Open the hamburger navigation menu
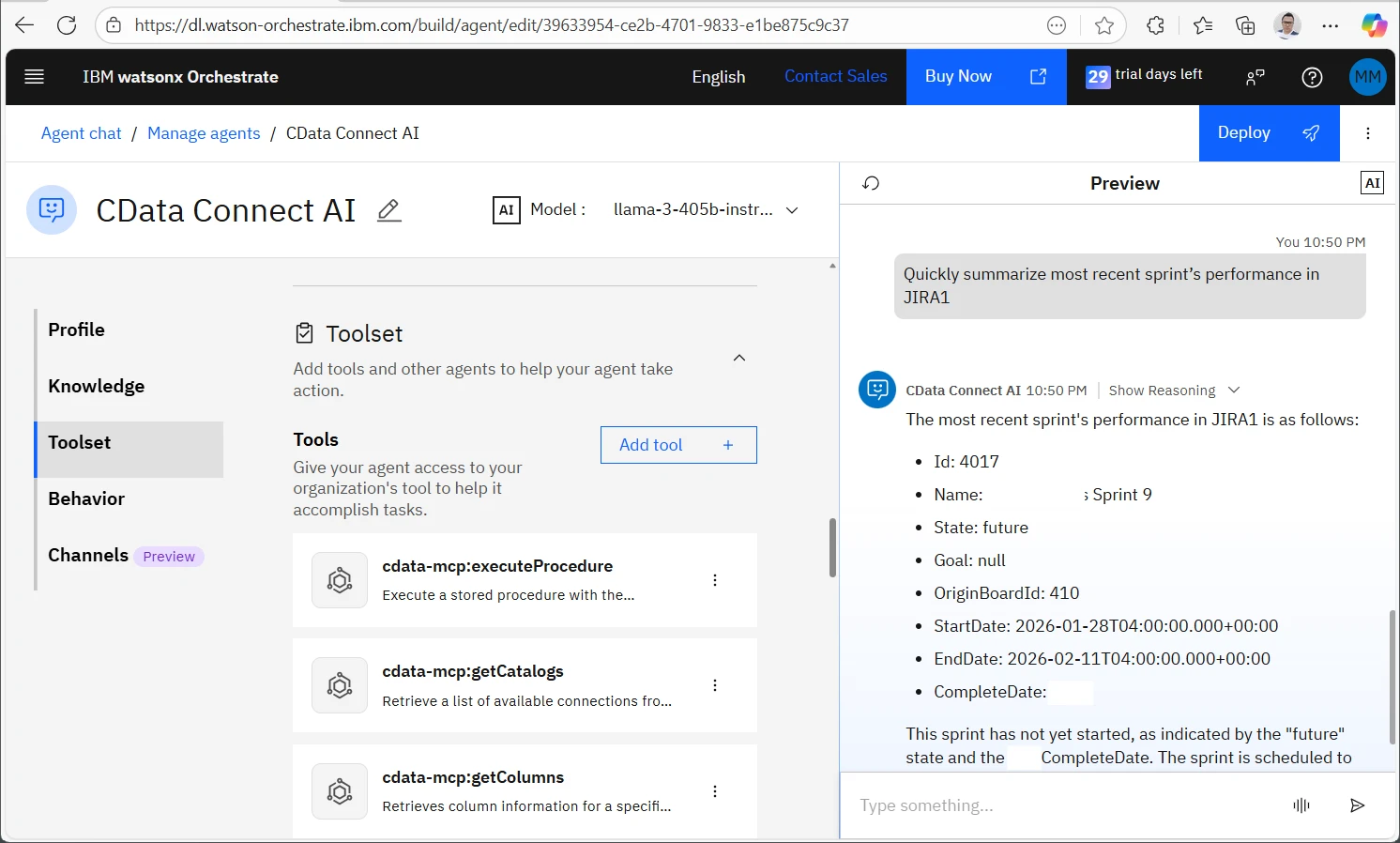Viewport: 1400px width, 843px height. click(35, 77)
